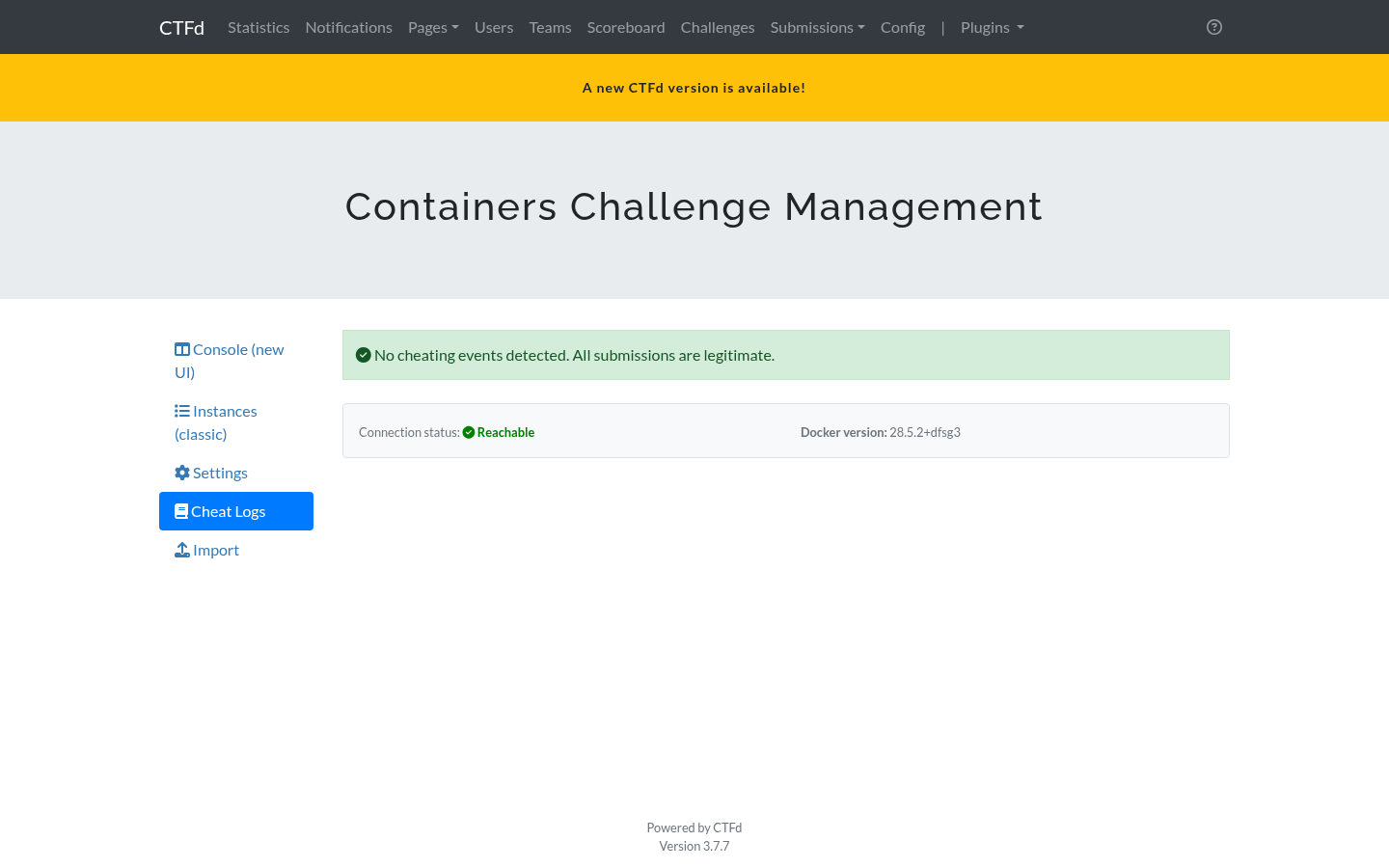
Task: Expand the Submissions dropdown menu
Action: point(817,27)
